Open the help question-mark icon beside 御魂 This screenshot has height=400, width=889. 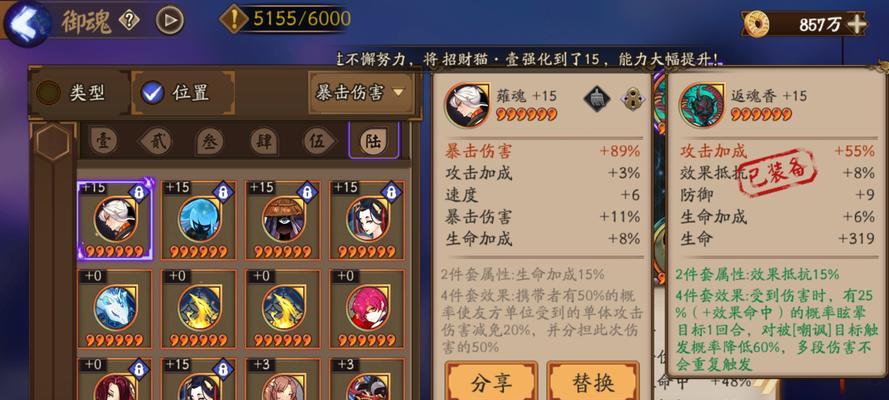tap(129, 21)
